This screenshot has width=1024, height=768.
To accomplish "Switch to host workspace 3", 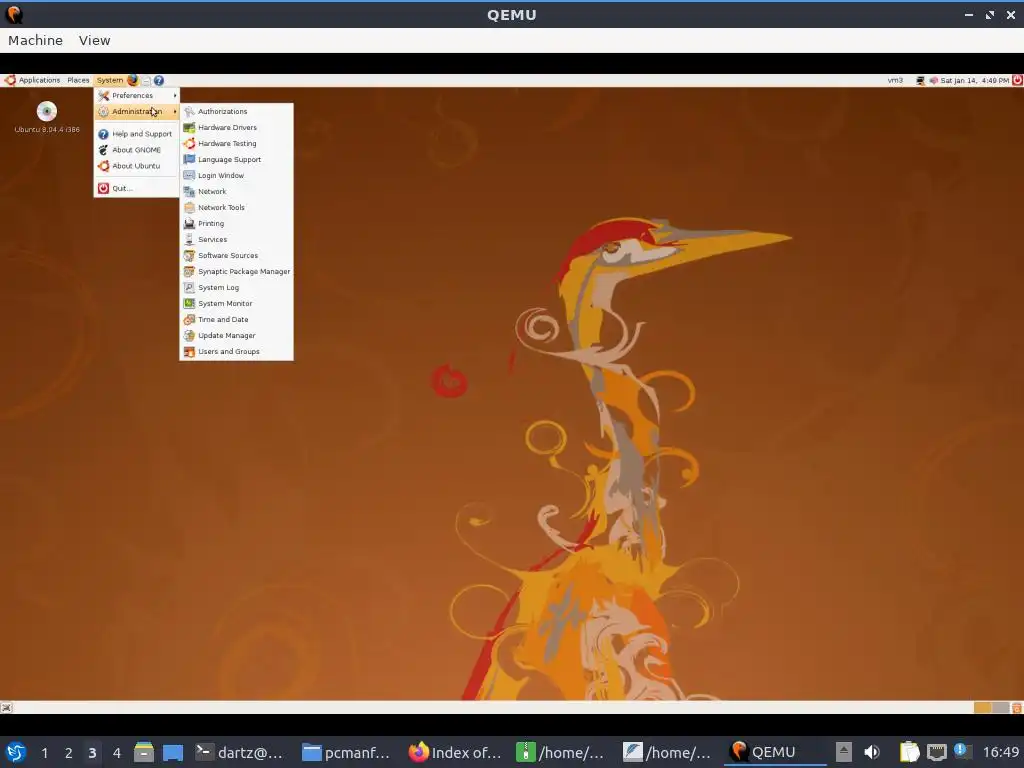I will [92, 753].
